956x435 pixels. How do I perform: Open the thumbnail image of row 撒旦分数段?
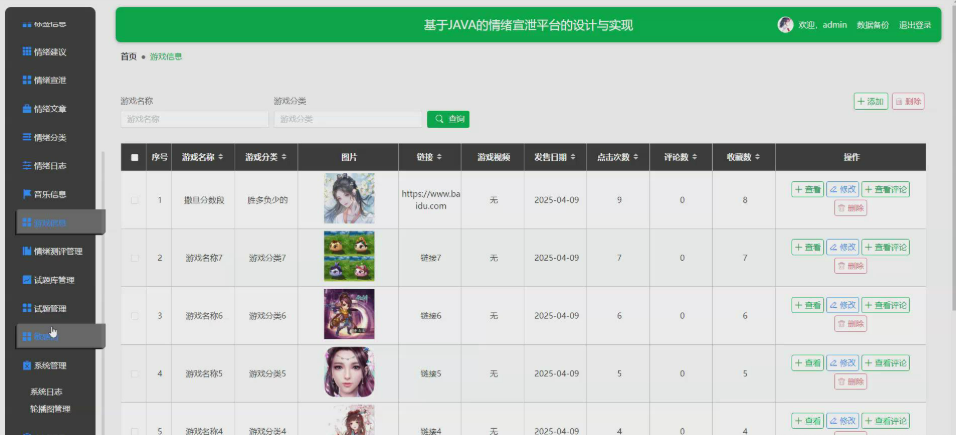[349, 198]
